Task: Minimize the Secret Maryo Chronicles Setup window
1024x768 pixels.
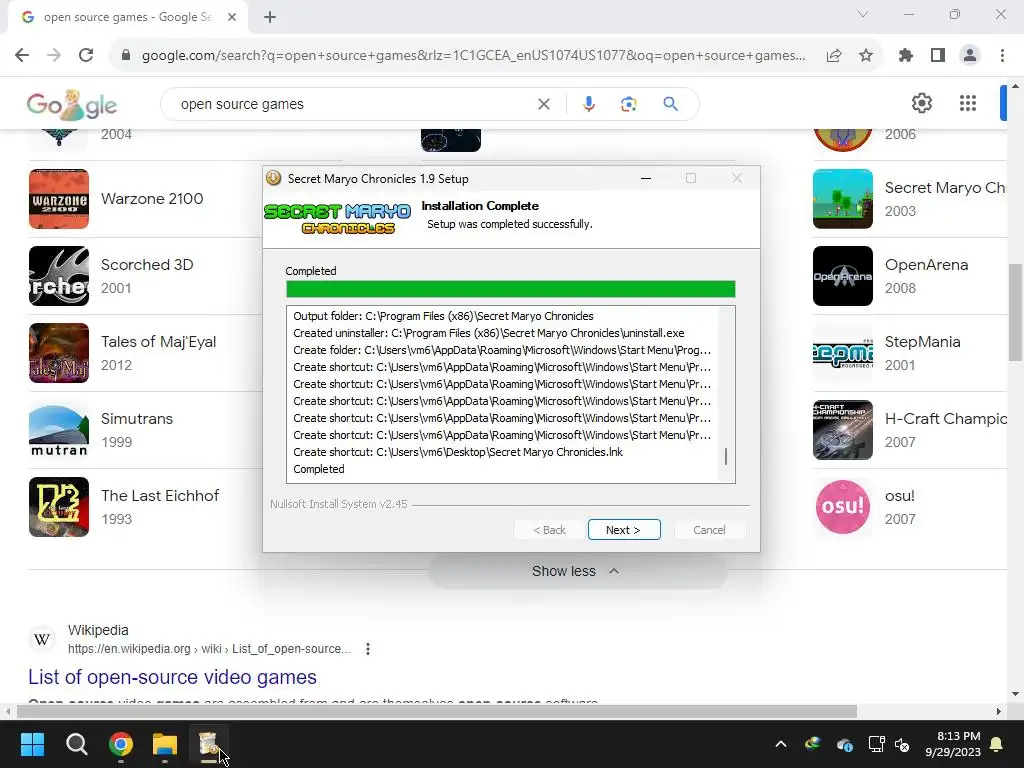Action: (x=646, y=178)
